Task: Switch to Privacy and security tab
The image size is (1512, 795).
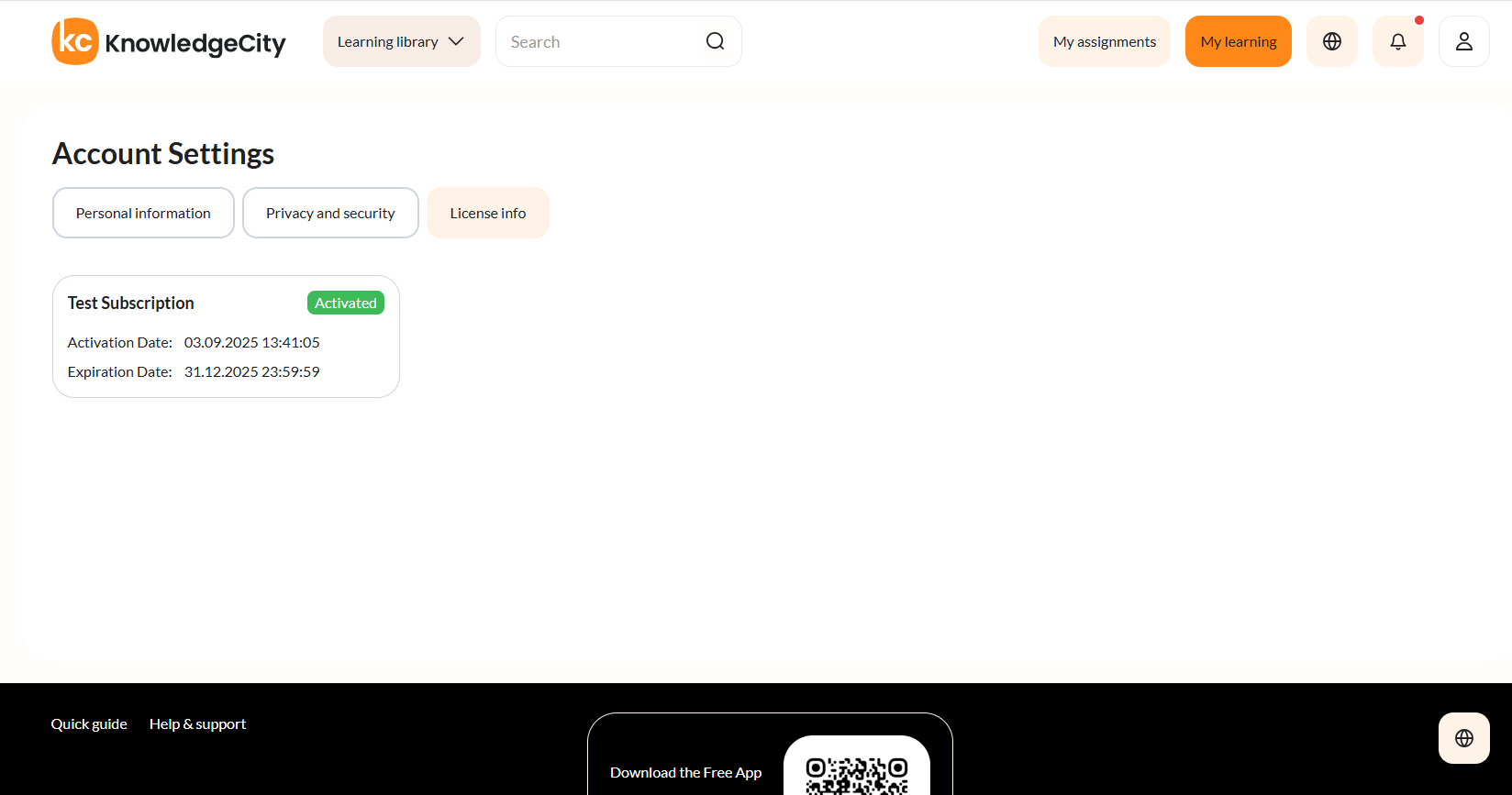Action: 330,213
